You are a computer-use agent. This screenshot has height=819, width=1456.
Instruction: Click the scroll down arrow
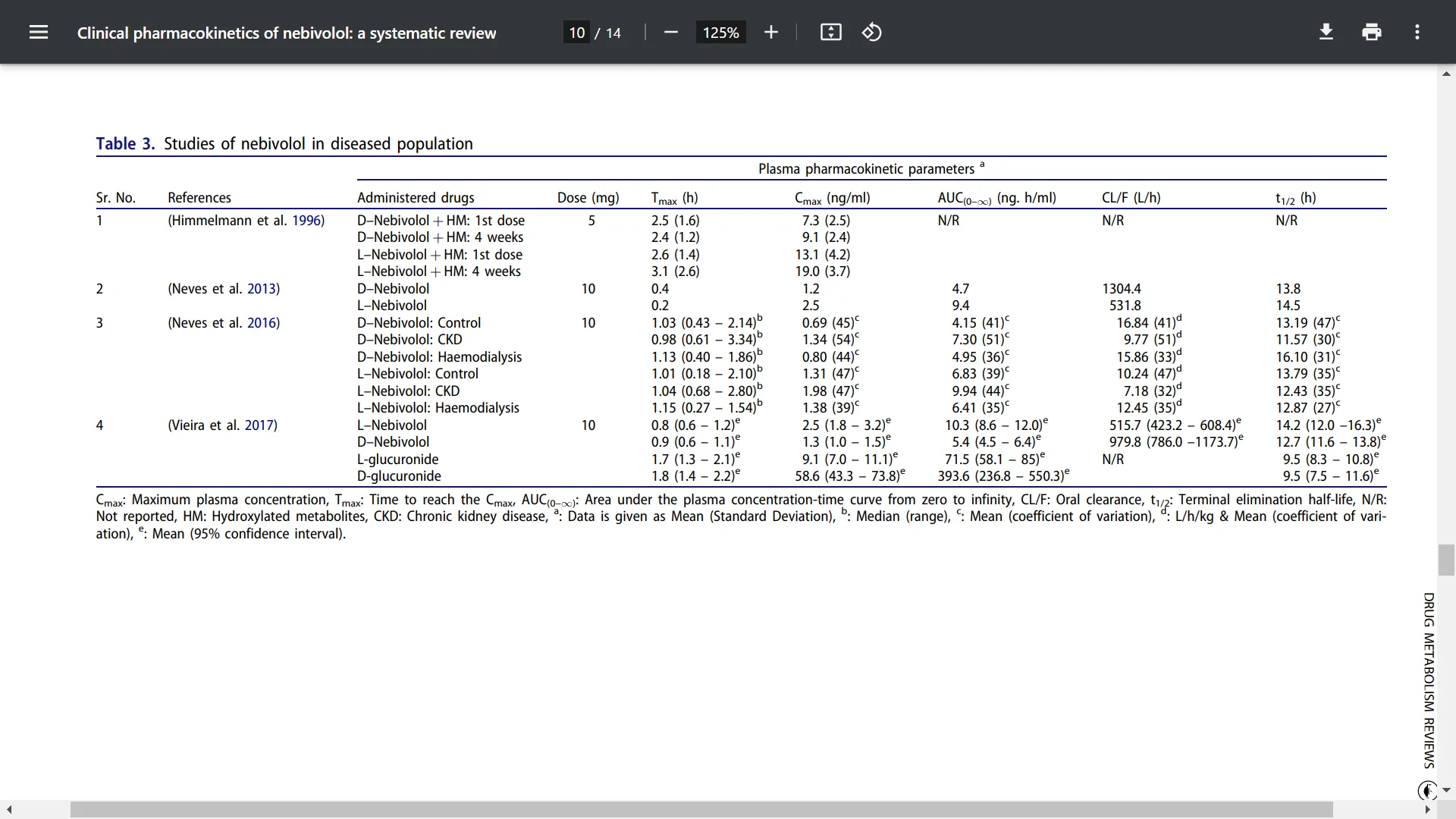pos(1446,790)
